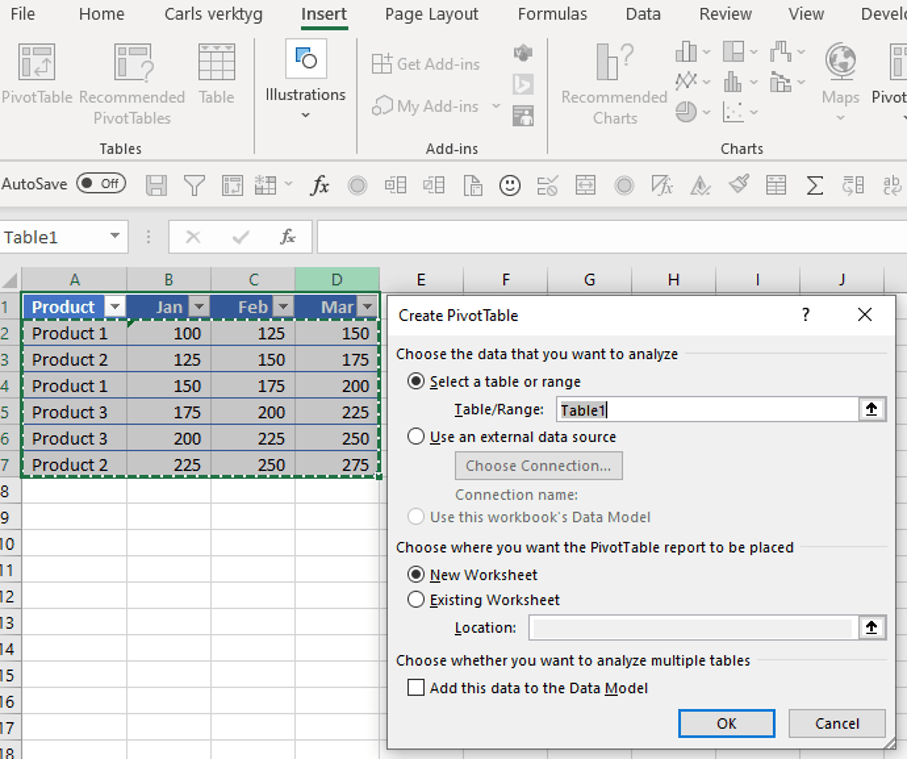Open Recommended Charts
This screenshot has height=760, width=908.
point(614,84)
